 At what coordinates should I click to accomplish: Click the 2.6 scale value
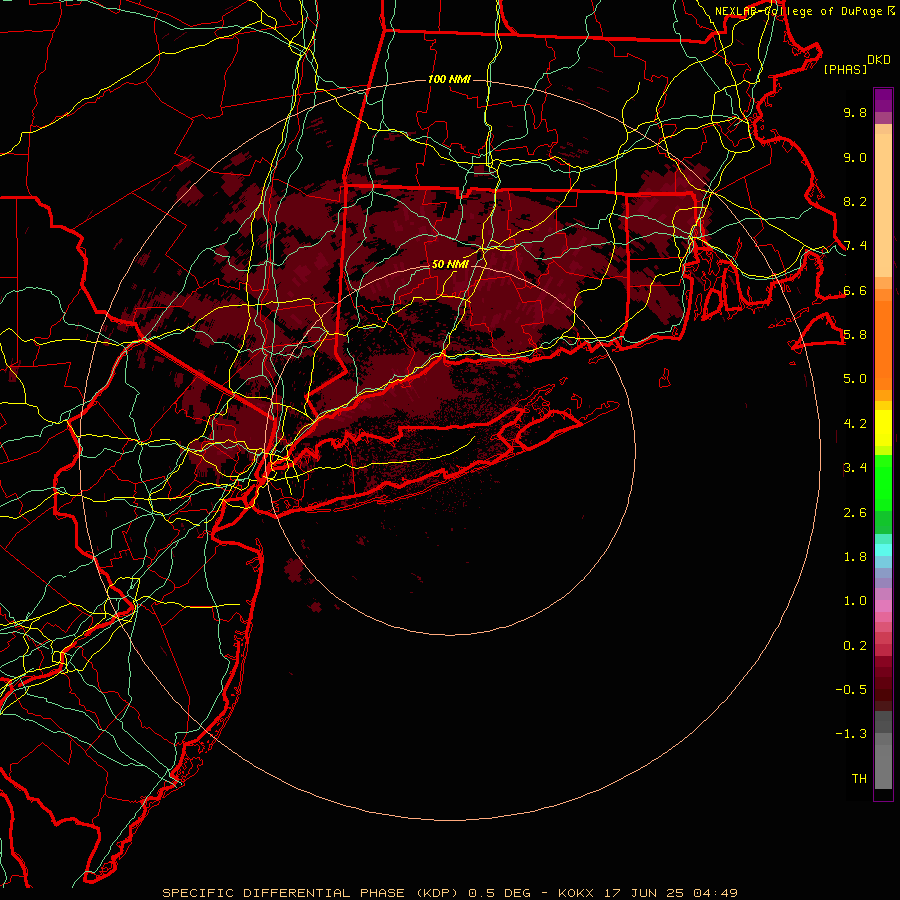click(855, 512)
